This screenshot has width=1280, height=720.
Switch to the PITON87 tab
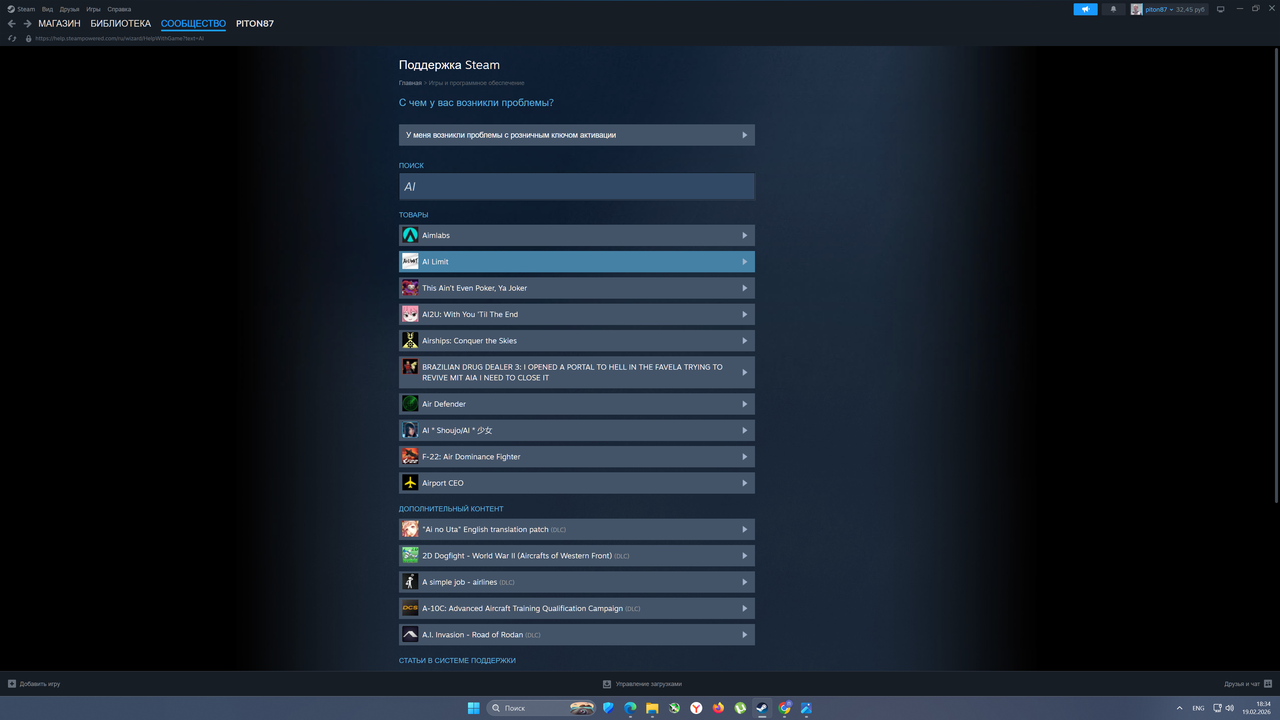point(255,24)
